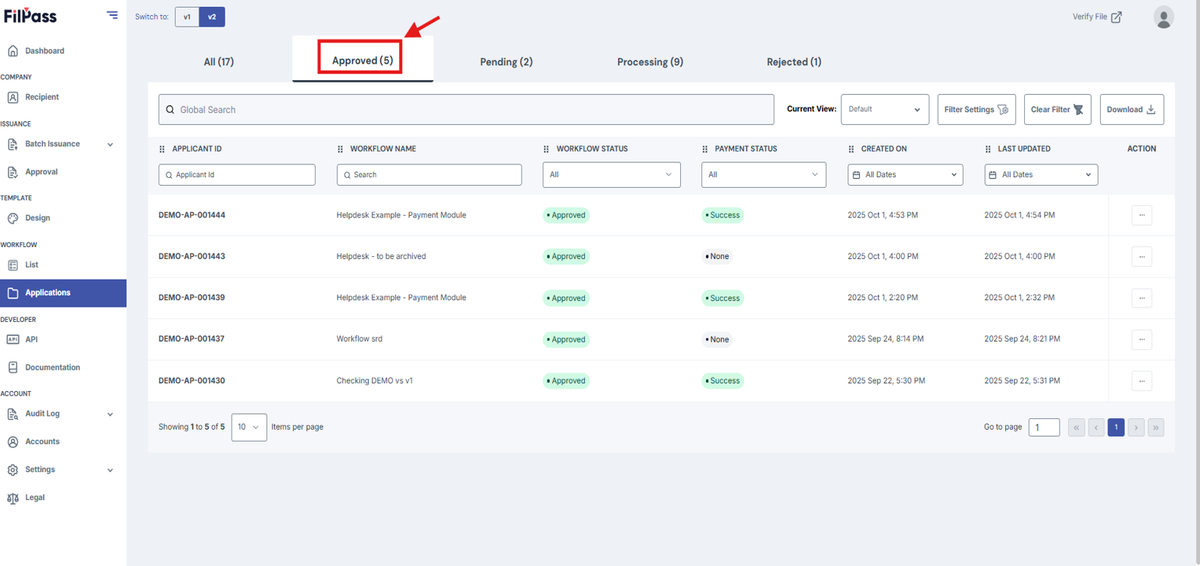The image size is (1200, 566).
Task: Expand the Batch Issuance submenu chevron
Action: point(110,144)
